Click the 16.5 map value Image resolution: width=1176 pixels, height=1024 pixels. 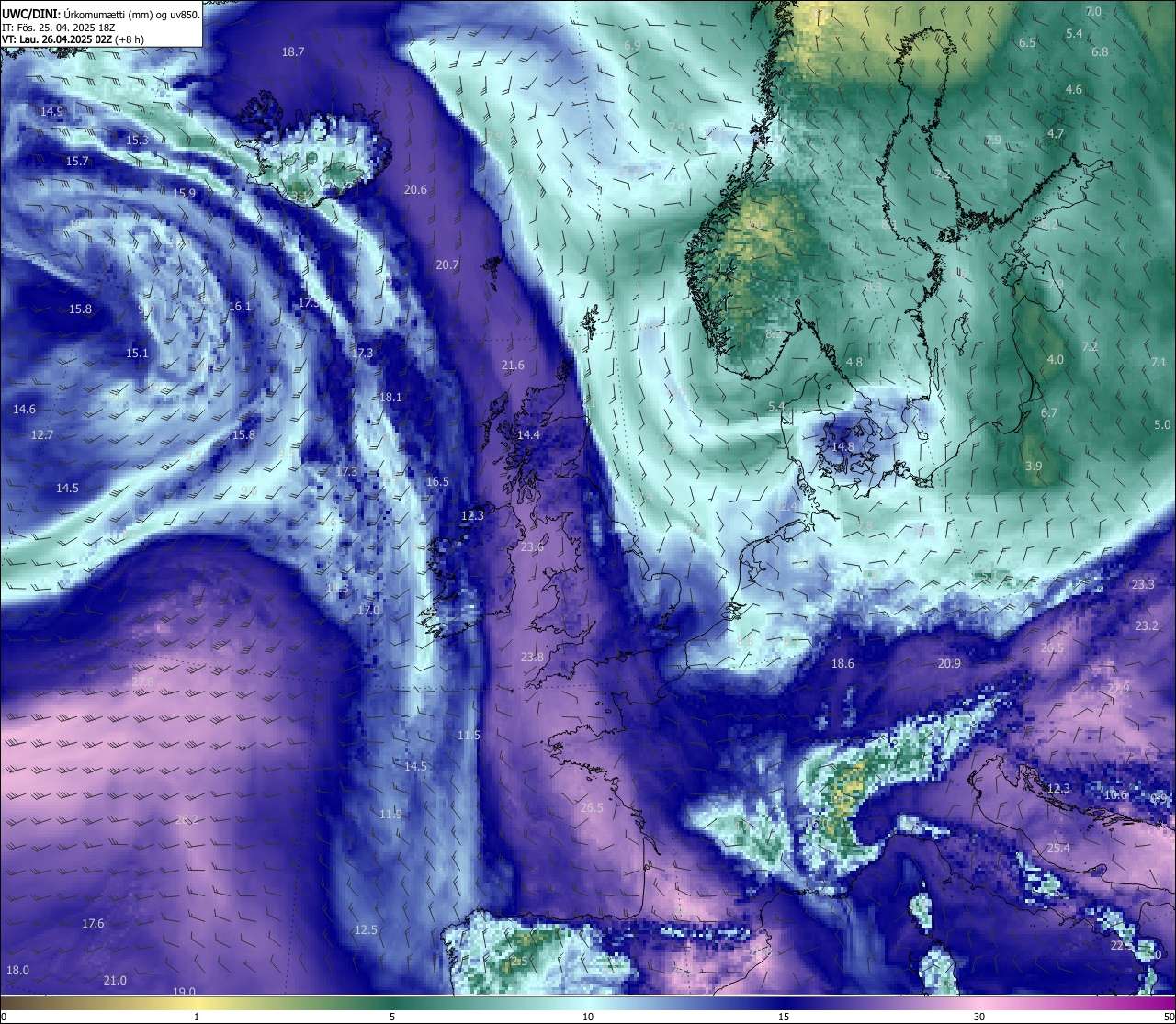tap(437, 482)
